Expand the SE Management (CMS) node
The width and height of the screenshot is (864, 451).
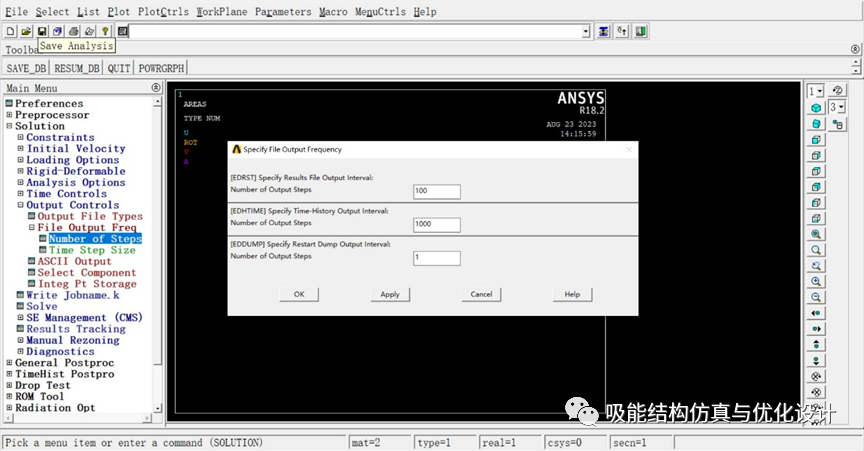pos(20,318)
